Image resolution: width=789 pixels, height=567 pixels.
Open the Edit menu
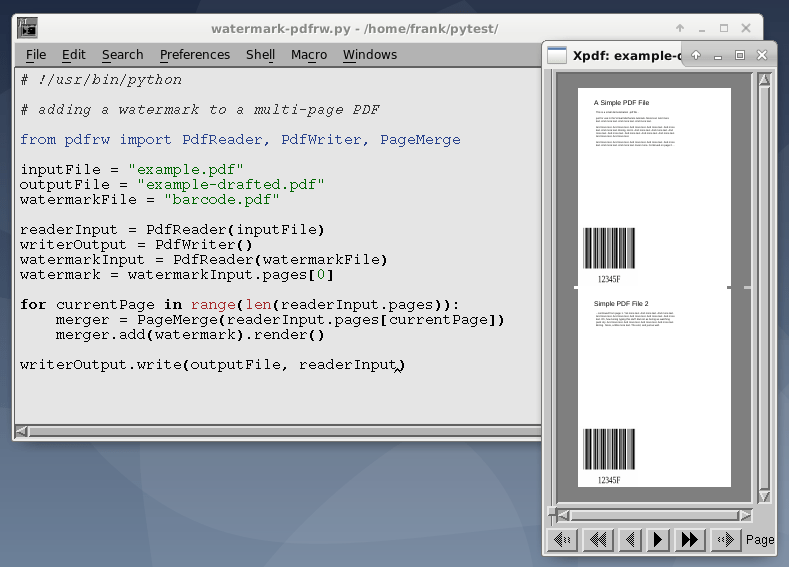[x=73, y=54]
